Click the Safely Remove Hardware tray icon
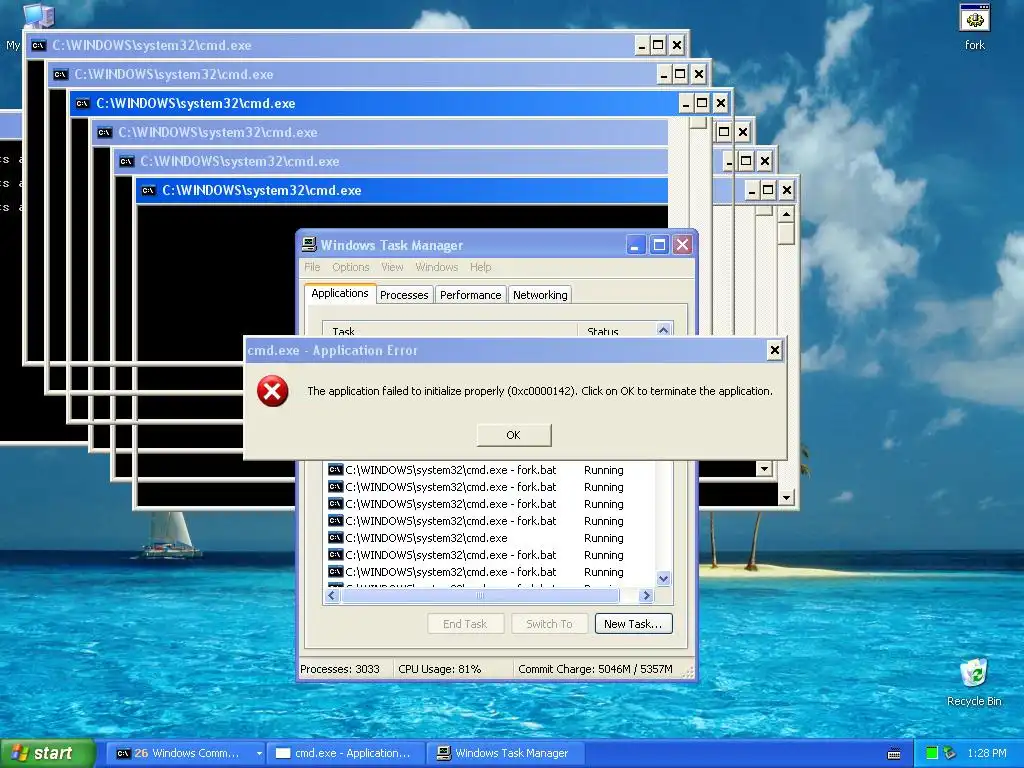1024x768 pixels. pos(950,753)
